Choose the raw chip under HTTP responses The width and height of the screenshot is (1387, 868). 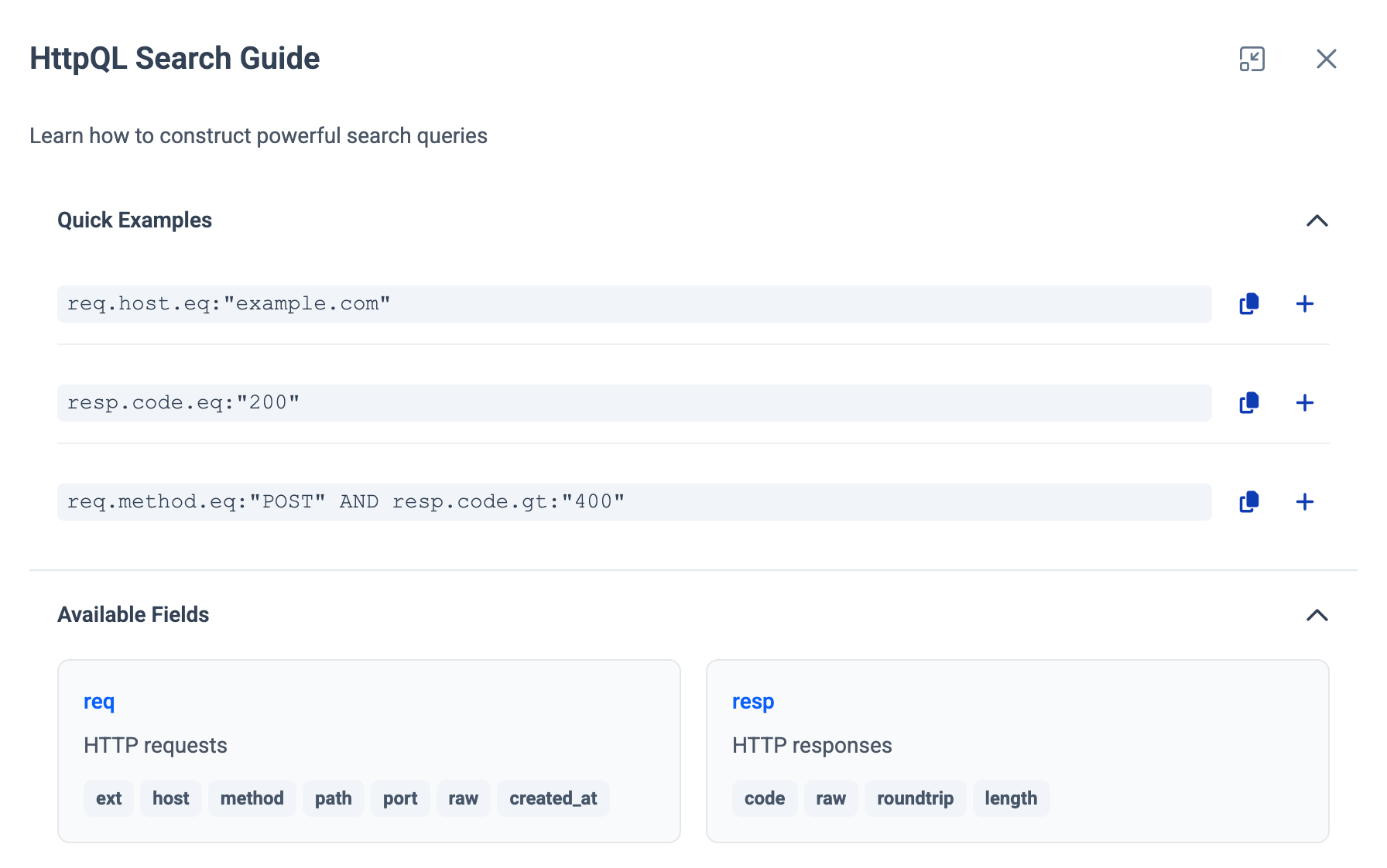(x=830, y=798)
